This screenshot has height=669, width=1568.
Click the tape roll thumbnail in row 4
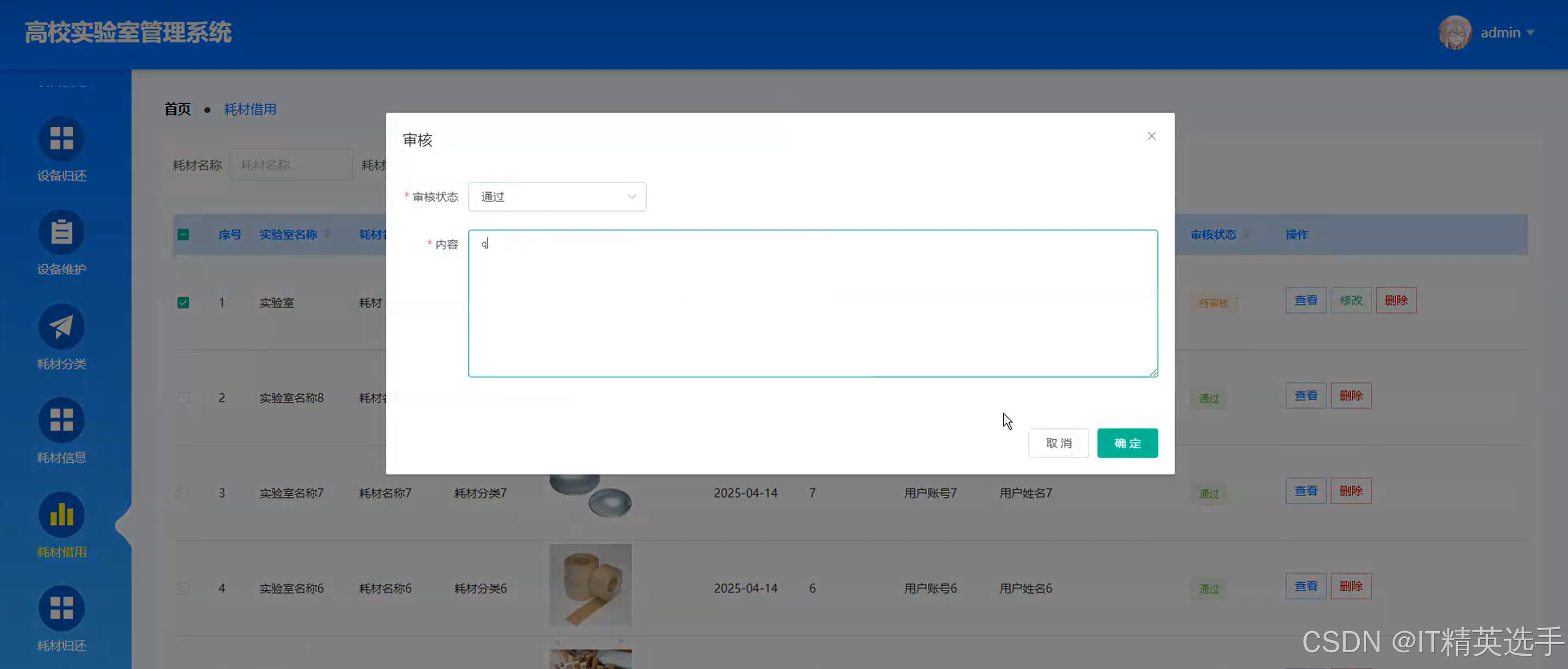coord(590,586)
